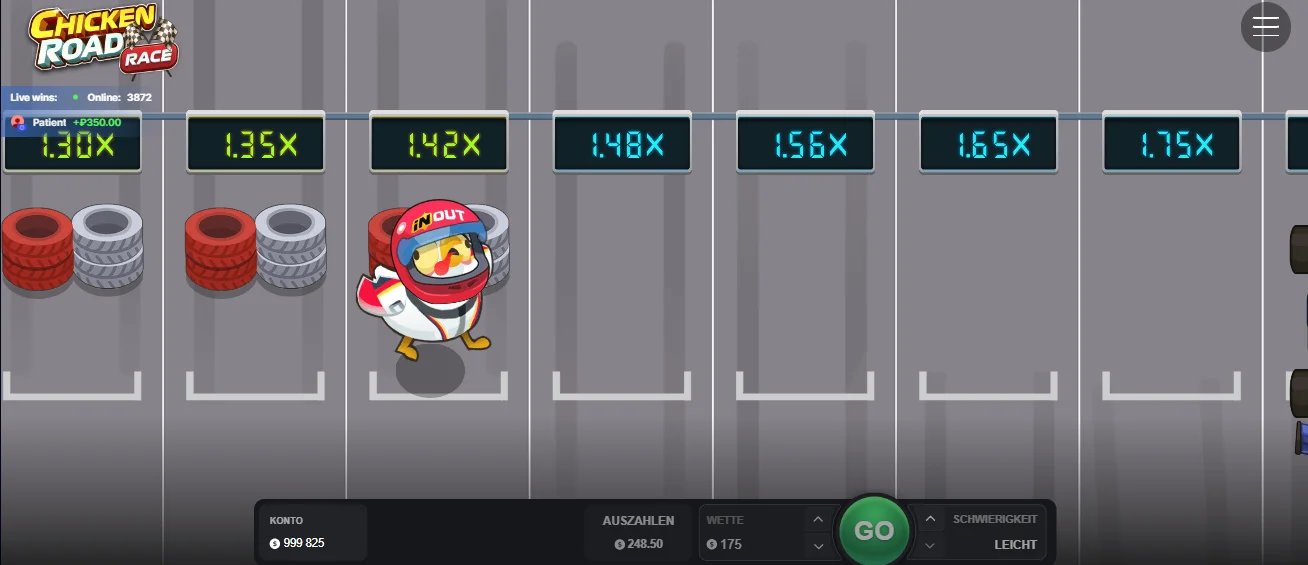The height and width of the screenshot is (565, 1308).
Task: Lower the Schwierigkeit difficulty level
Action: point(930,546)
